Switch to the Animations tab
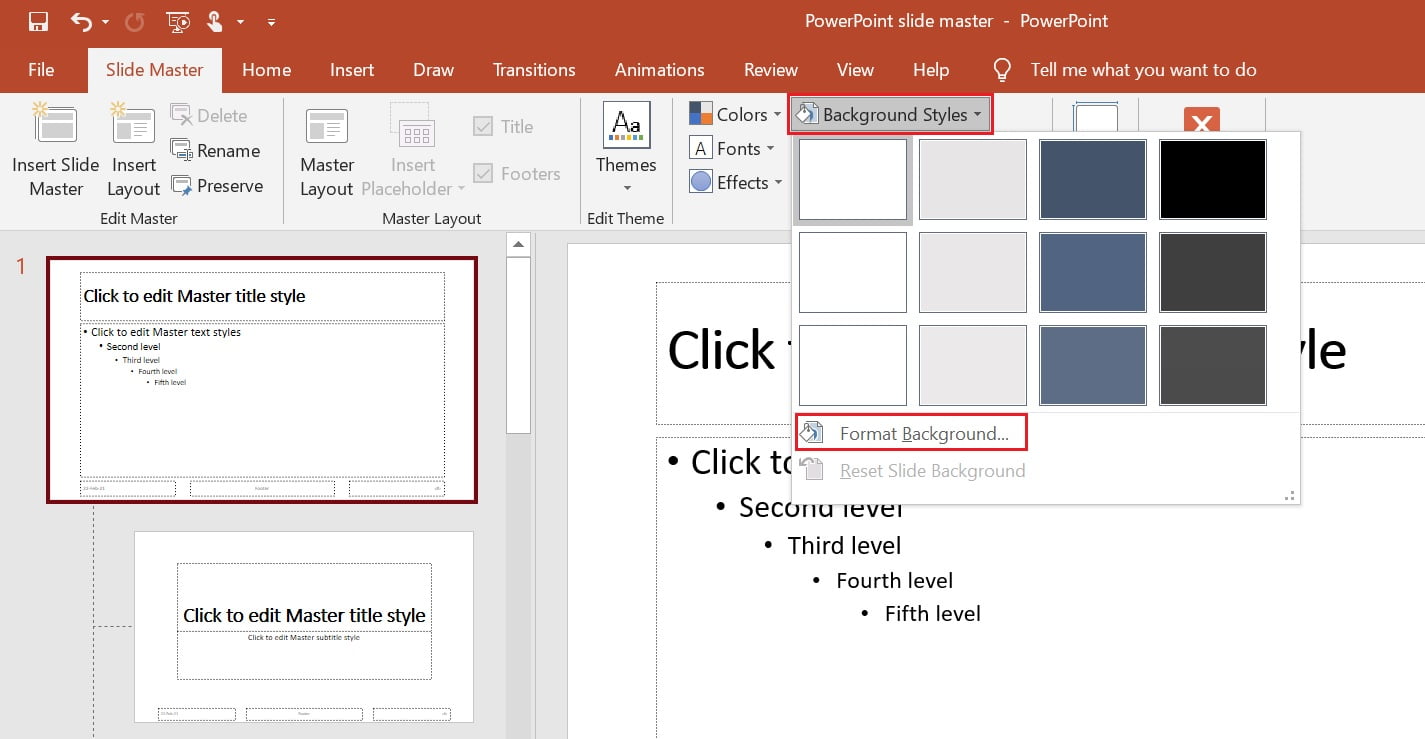Viewport: 1425px width, 739px height. tap(659, 70)
